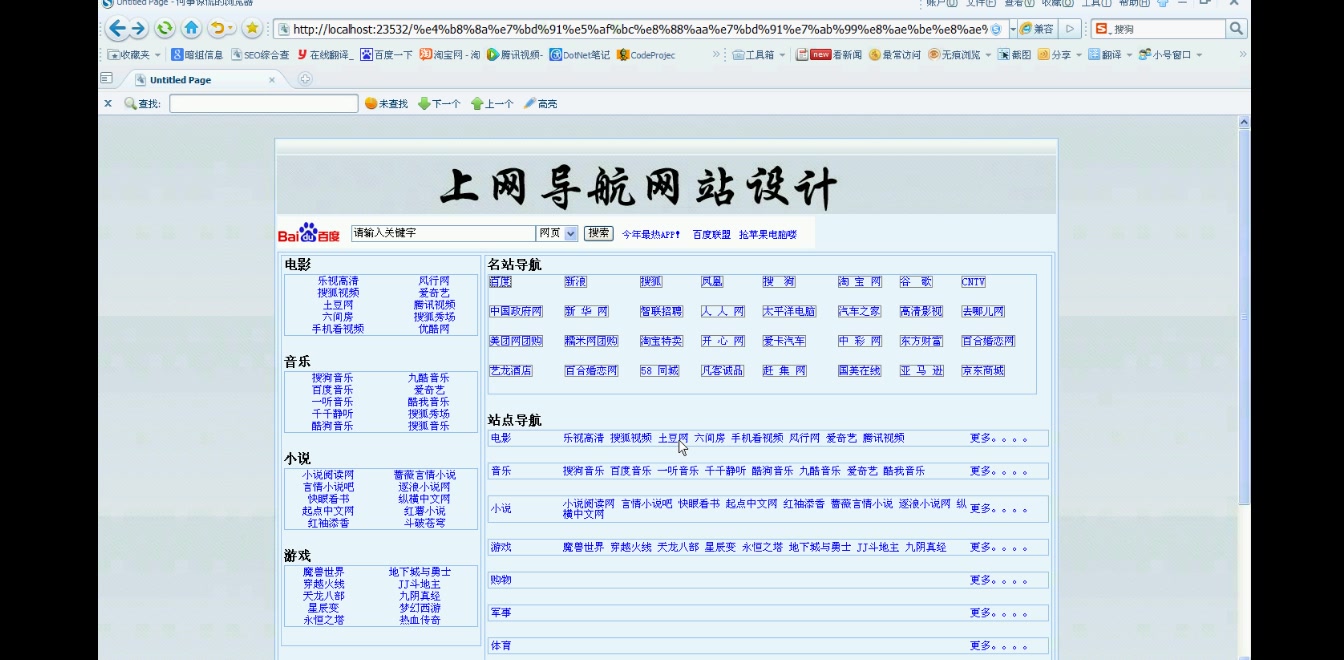Expand the 网页 search type dropdown
The height and width of the screenshot is (660, 1344).
point(571,233)
